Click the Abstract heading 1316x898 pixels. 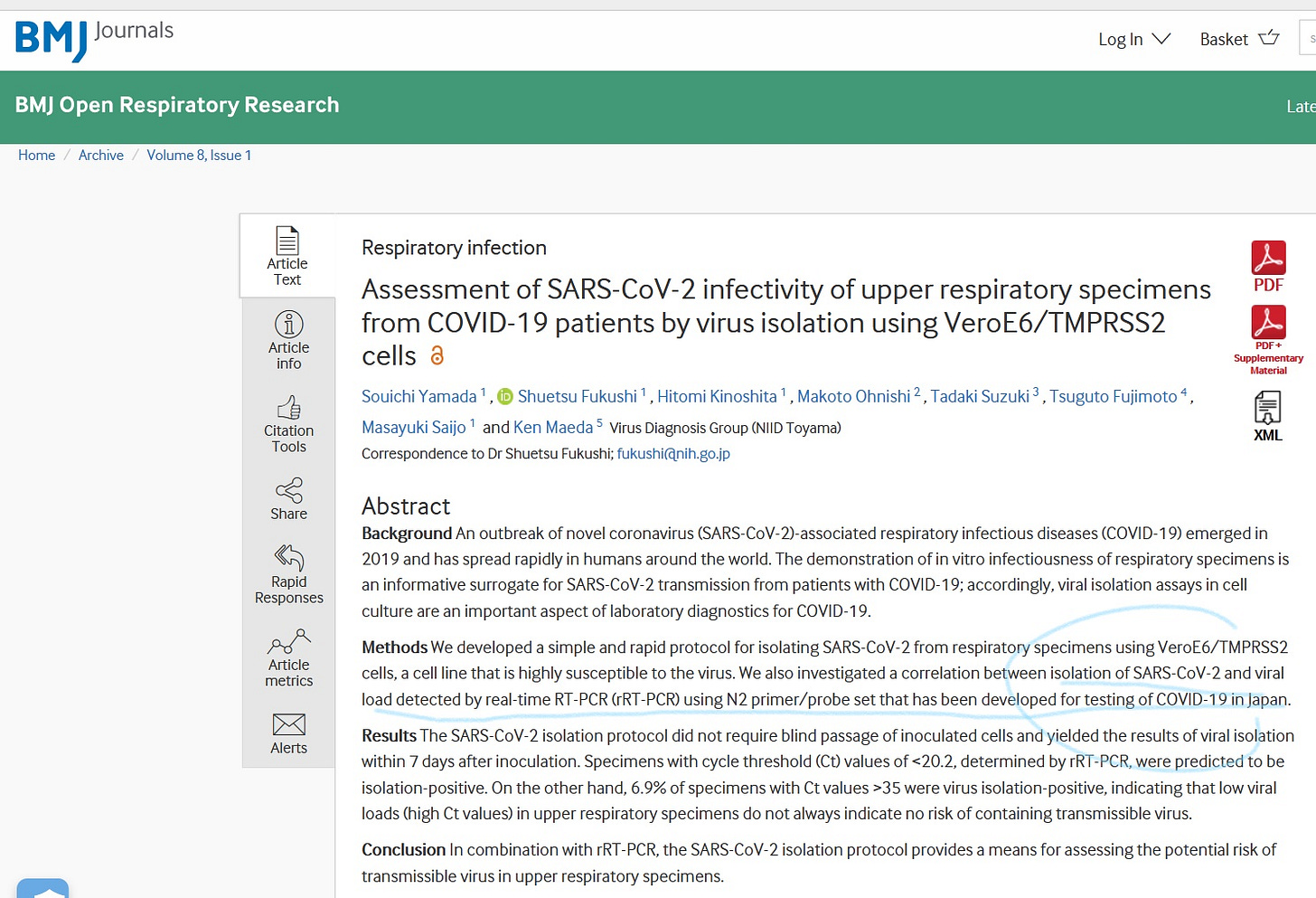pos(406,506)
